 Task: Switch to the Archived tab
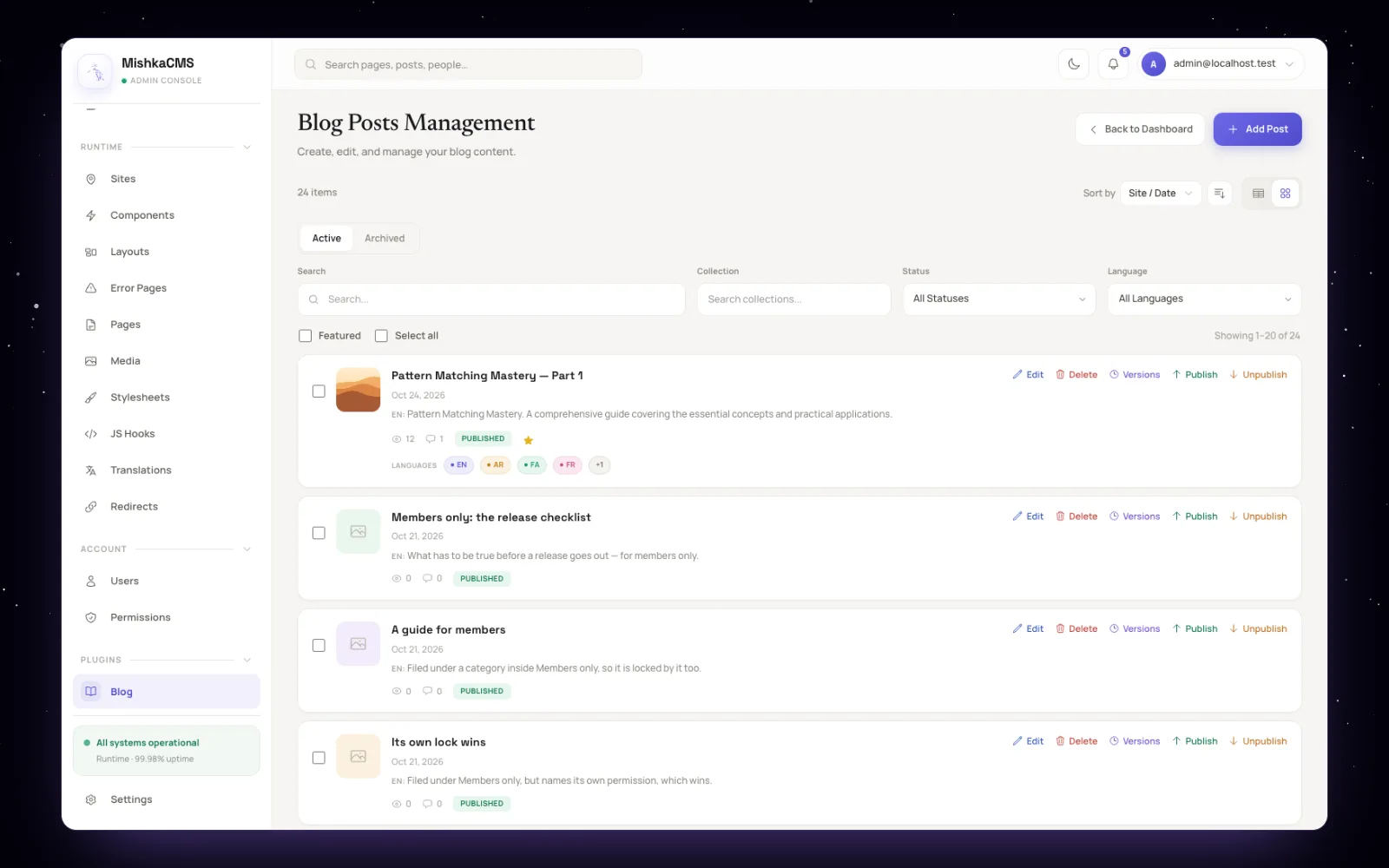click(385, 239)
